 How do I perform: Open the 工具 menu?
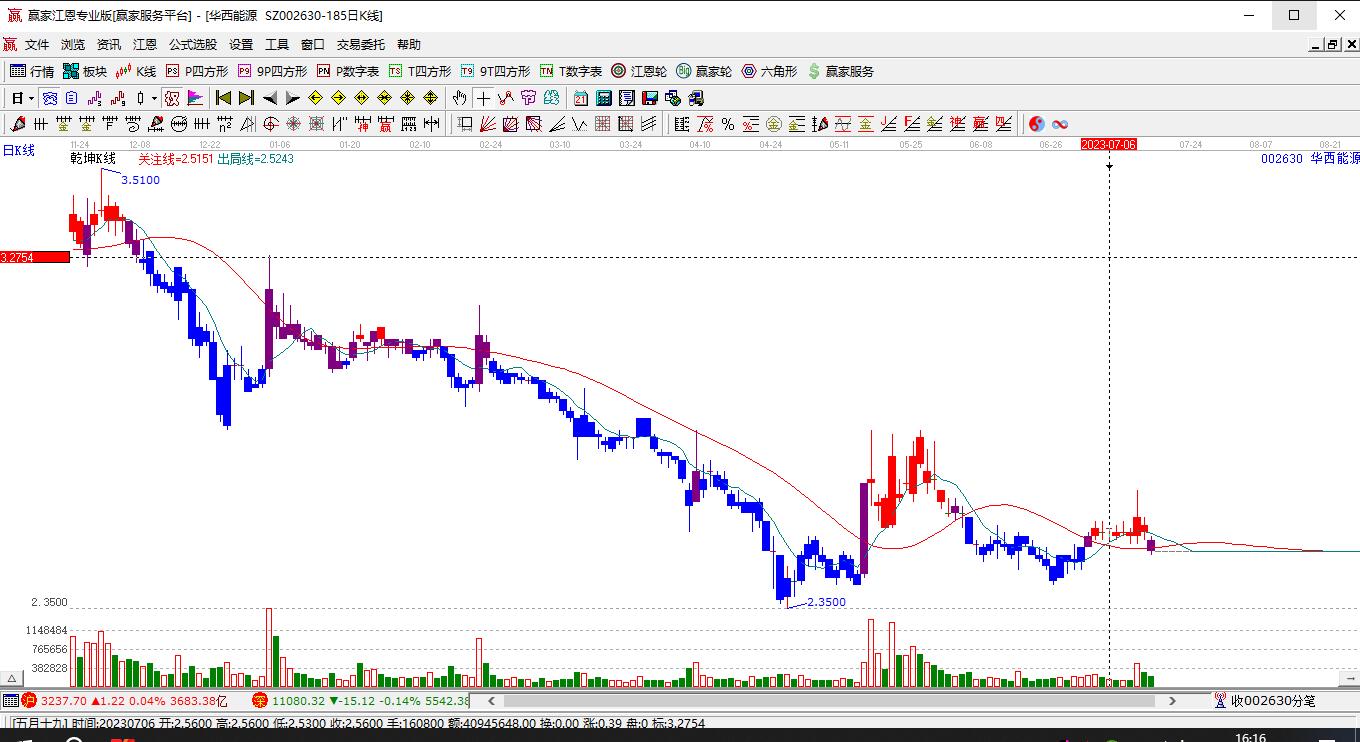(277, 44)
